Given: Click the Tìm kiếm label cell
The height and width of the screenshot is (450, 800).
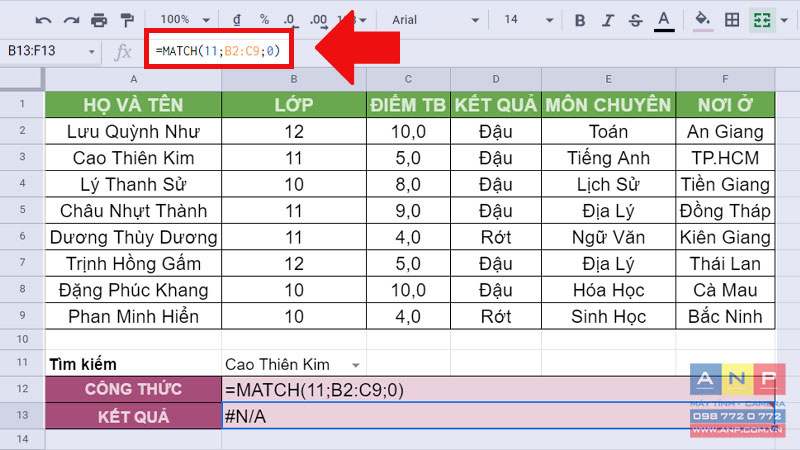Looking at the screenshot, I should coord(133,364).
